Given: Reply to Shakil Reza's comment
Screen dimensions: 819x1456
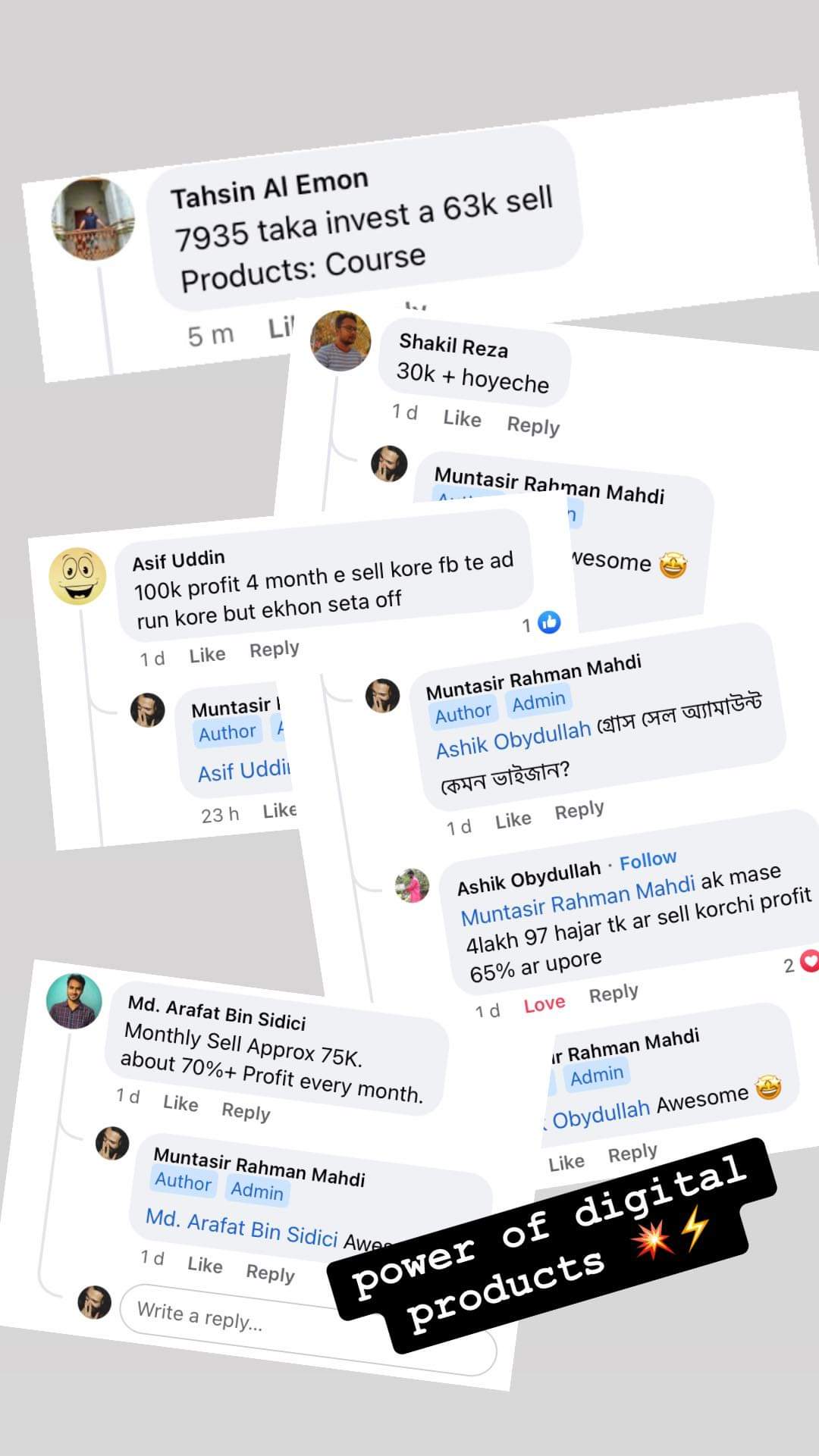Looking at the screenshot, I should (533, 425).
